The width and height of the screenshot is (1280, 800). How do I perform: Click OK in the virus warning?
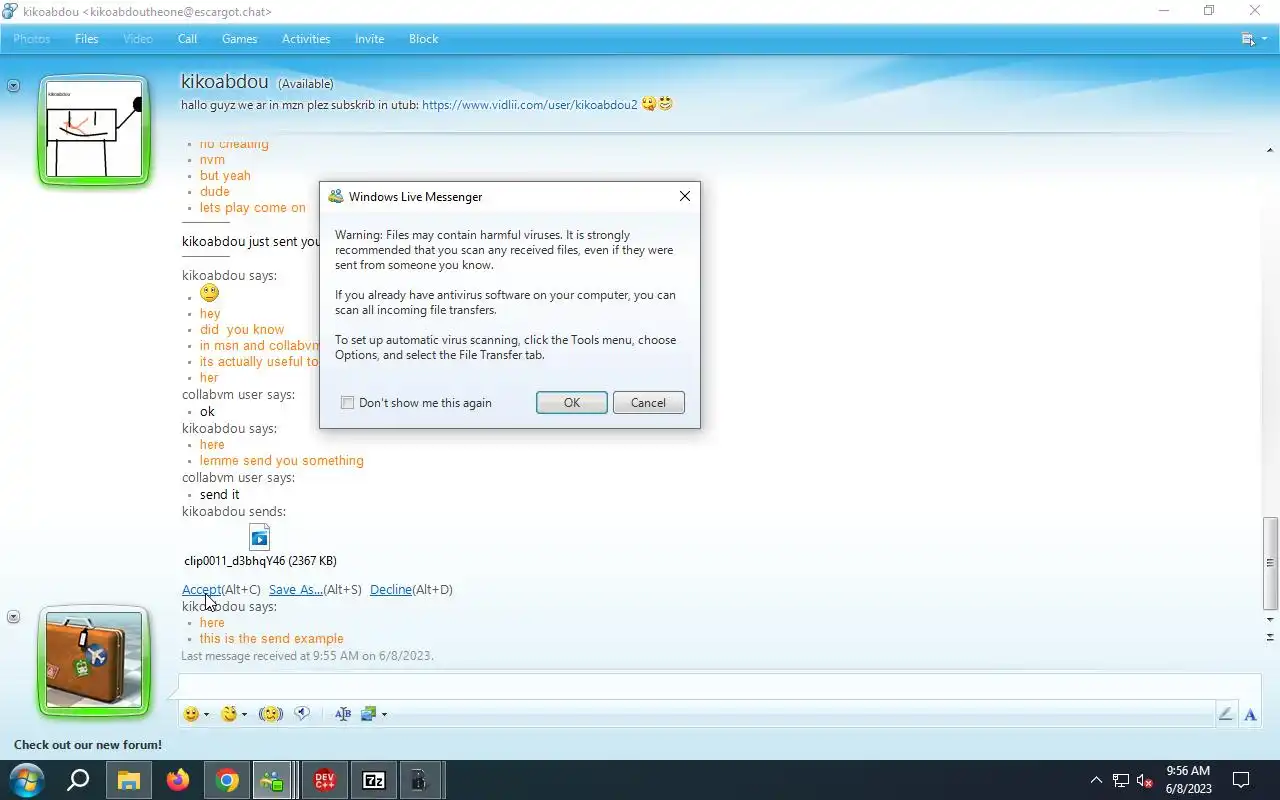tap(572, 403)
